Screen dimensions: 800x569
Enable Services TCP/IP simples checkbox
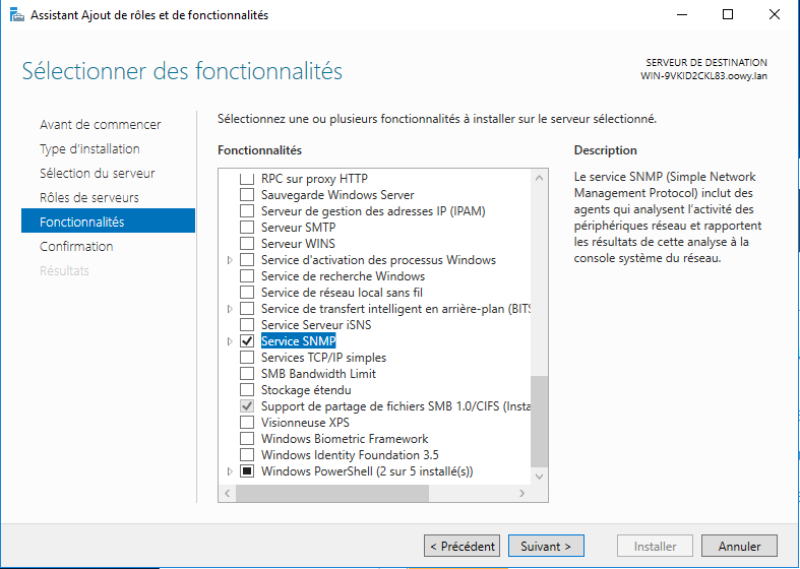tap(247, 358)
